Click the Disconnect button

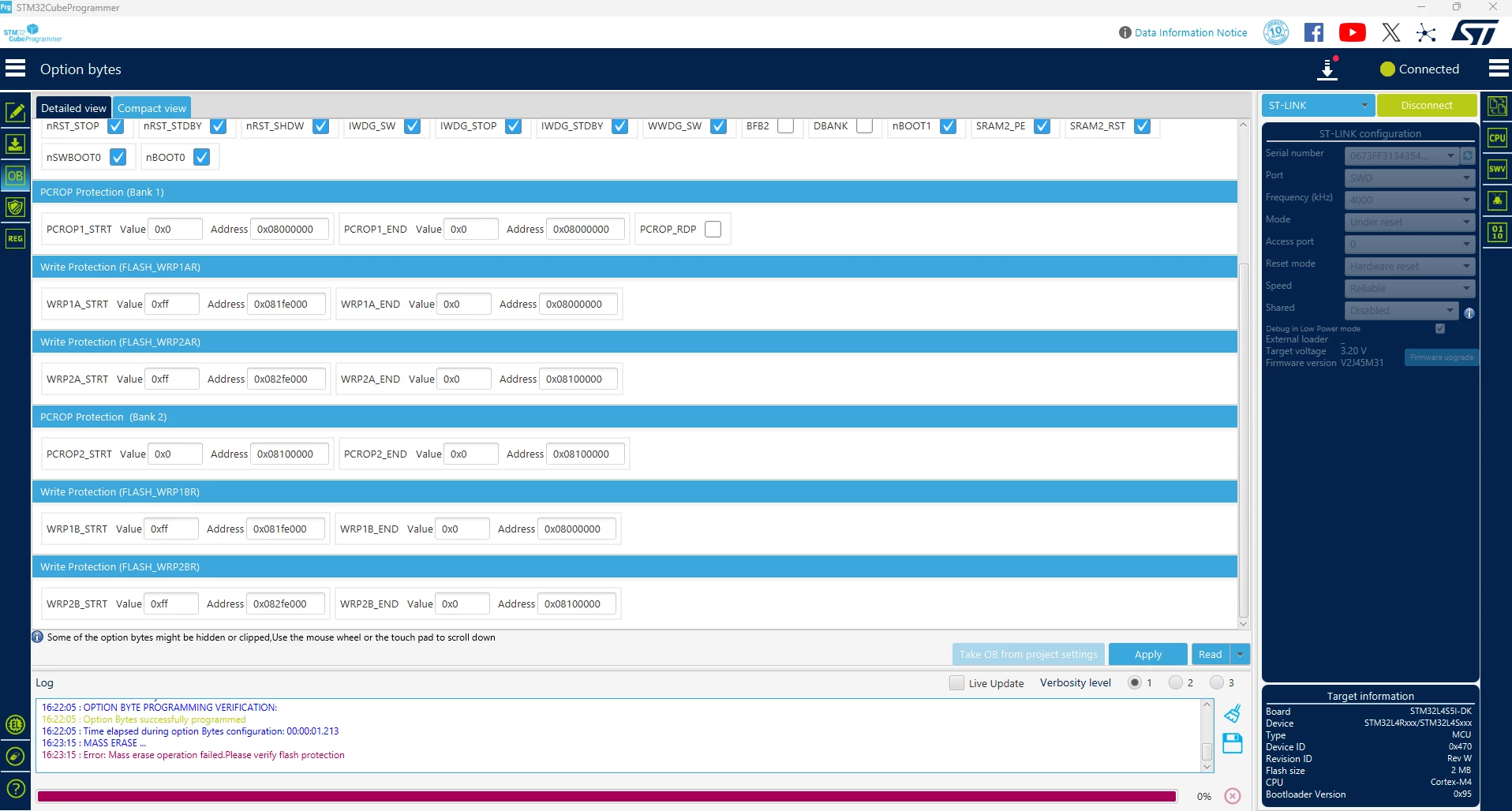point(1427,105)
